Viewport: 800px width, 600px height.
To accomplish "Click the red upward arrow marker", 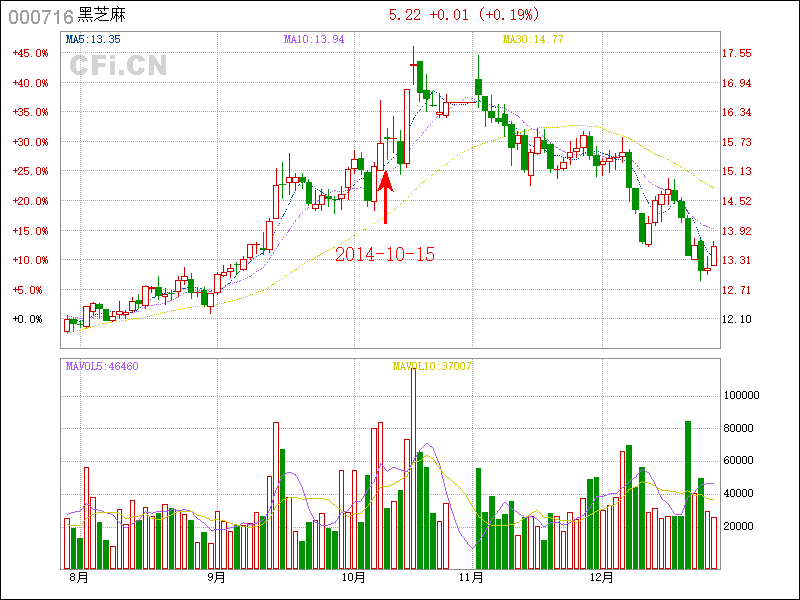I will tap(385, 197).
